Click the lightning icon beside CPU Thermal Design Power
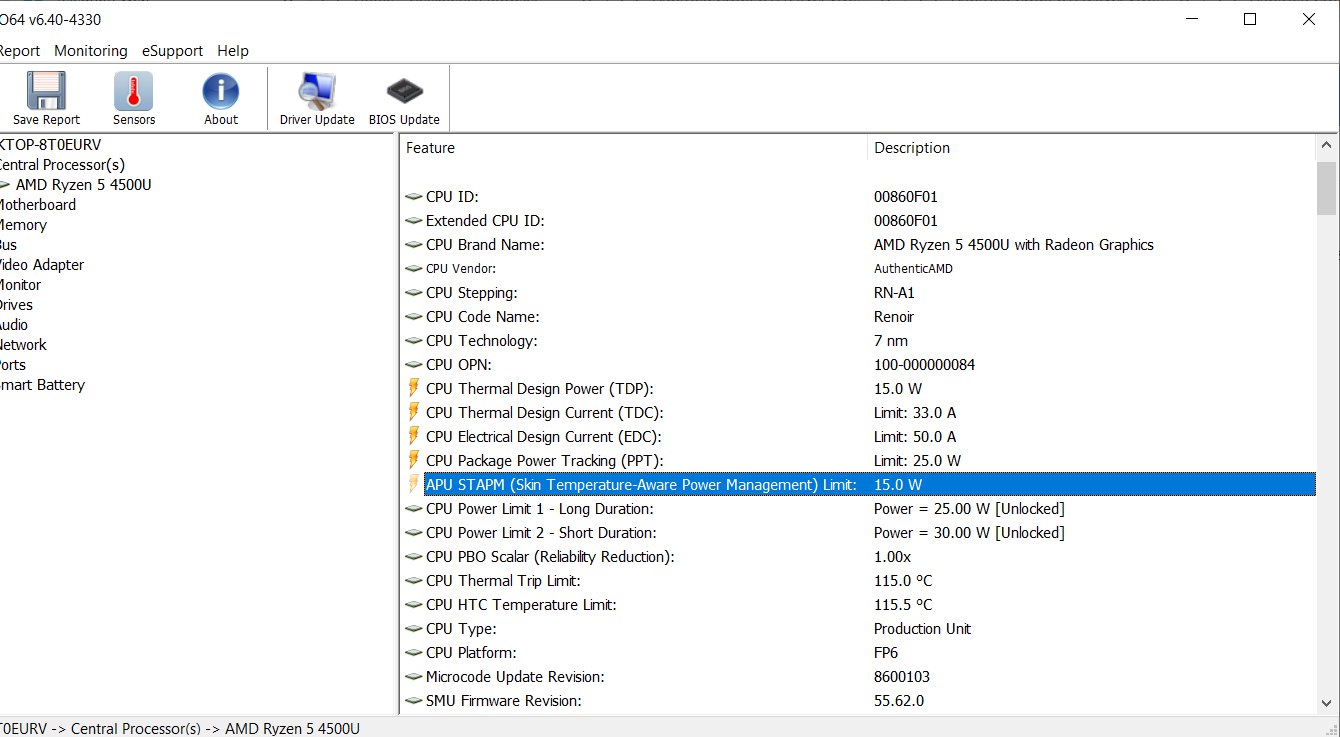 click(x=414, y=388)
